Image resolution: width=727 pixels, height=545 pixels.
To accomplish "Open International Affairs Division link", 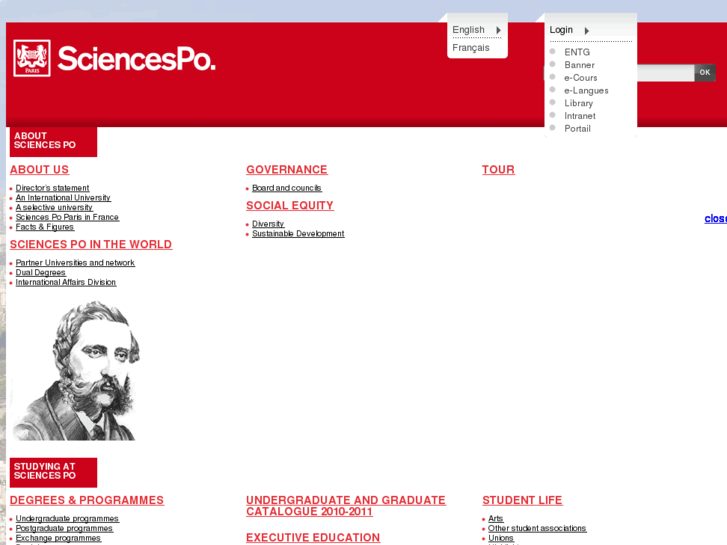I will (x=66, y=282).
